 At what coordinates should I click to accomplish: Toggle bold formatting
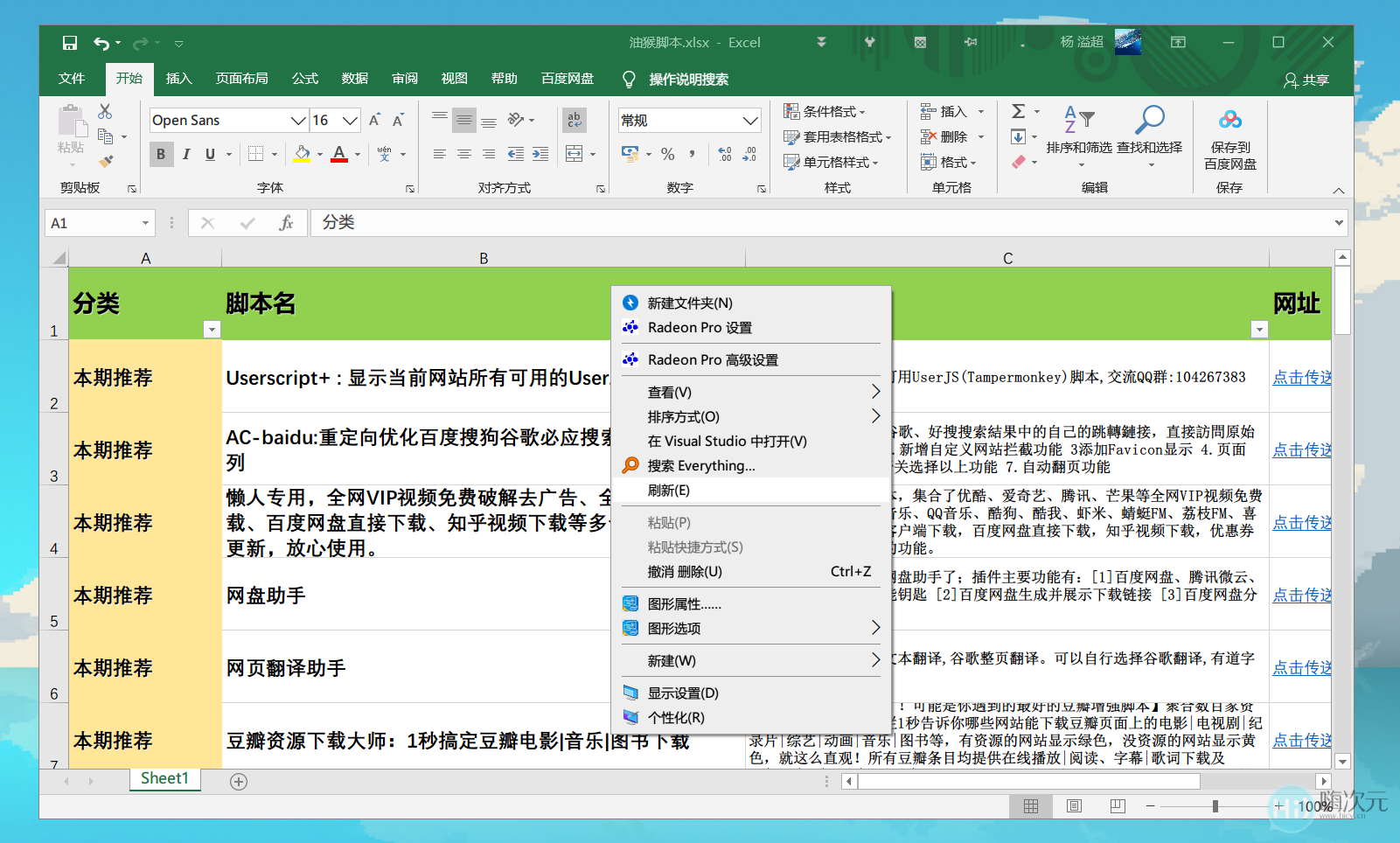pyautogui.click(x=161, y=154)
